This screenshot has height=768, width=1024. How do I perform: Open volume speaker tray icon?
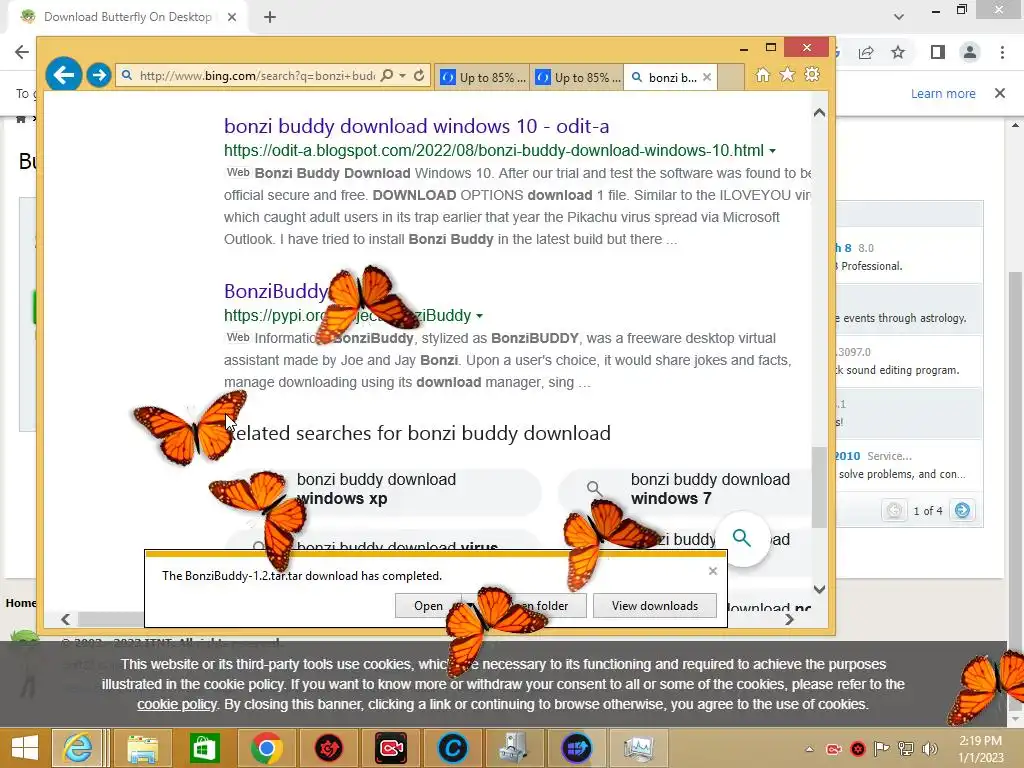[929, 749]
